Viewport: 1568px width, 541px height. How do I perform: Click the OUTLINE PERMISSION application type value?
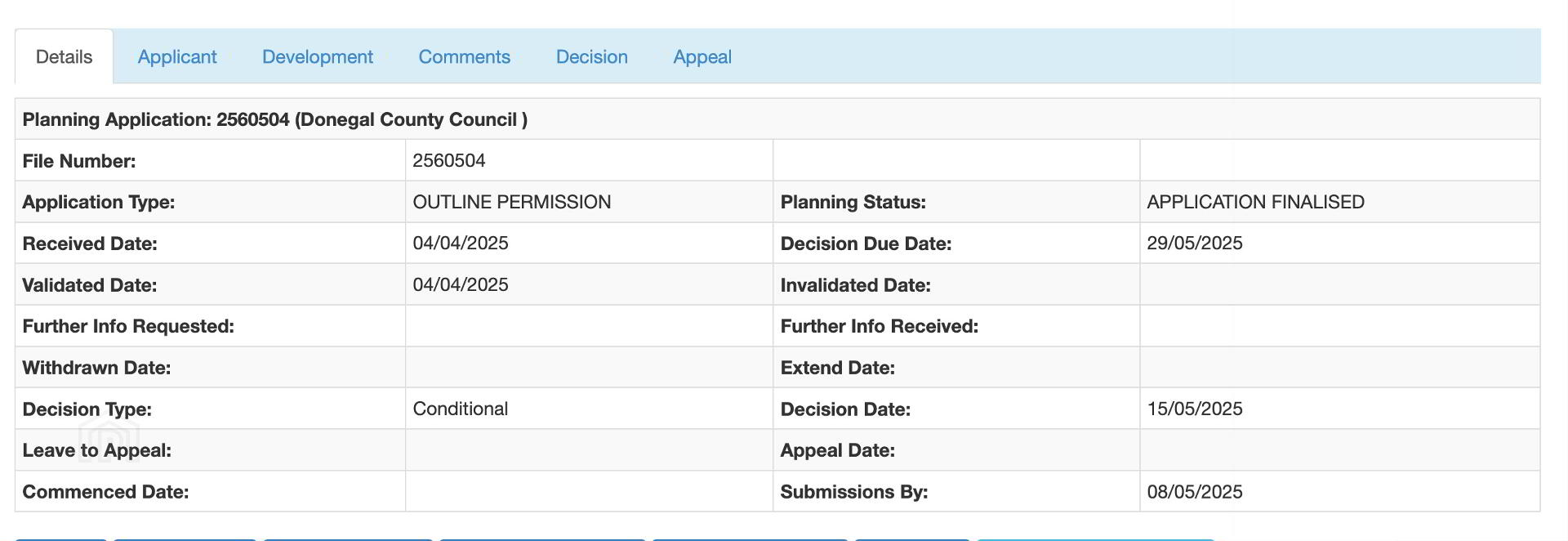tap(512, 202)
